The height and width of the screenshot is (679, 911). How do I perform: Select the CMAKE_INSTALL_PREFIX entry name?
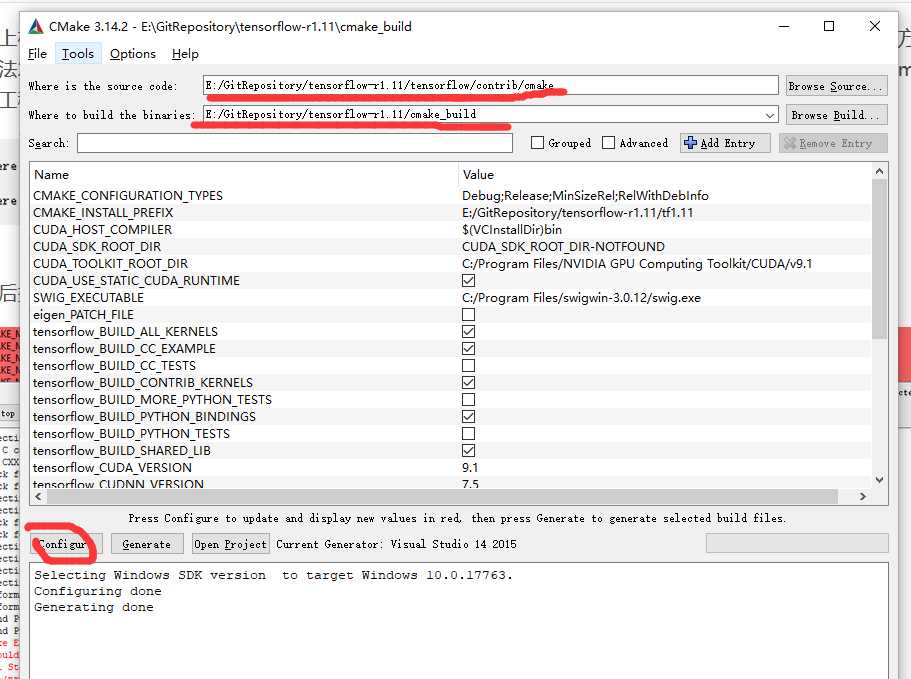coord(103,213)
